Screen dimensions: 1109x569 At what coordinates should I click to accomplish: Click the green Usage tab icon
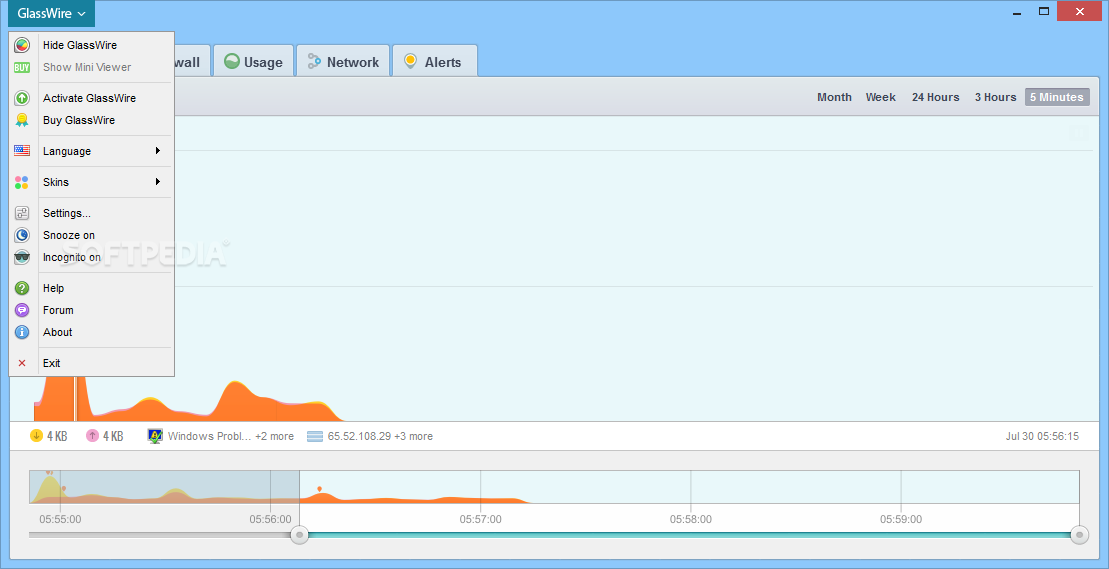[x=232, y=61]
